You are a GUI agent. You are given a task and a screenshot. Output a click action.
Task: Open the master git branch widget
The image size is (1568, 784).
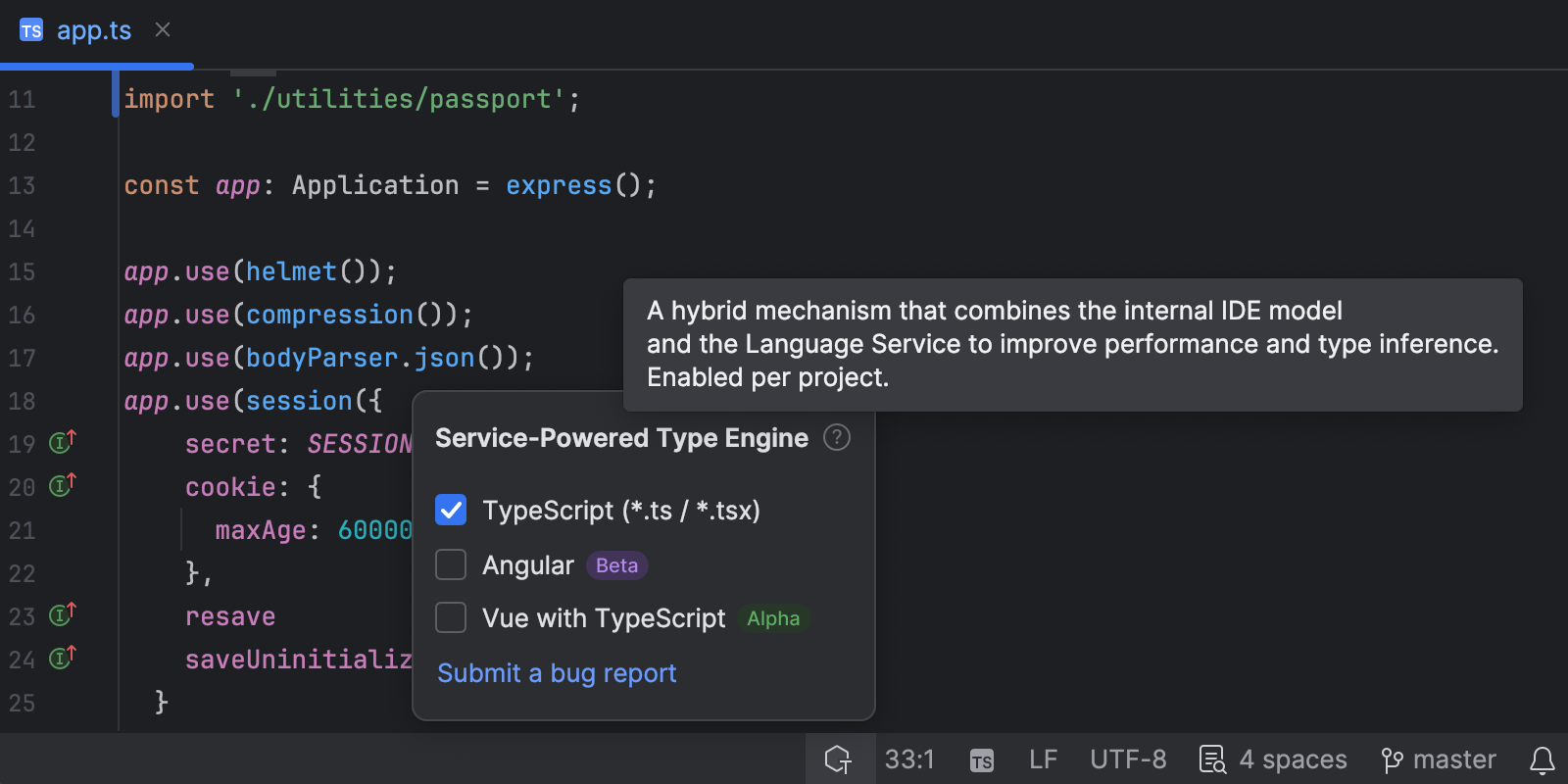tap(1439, 760)
